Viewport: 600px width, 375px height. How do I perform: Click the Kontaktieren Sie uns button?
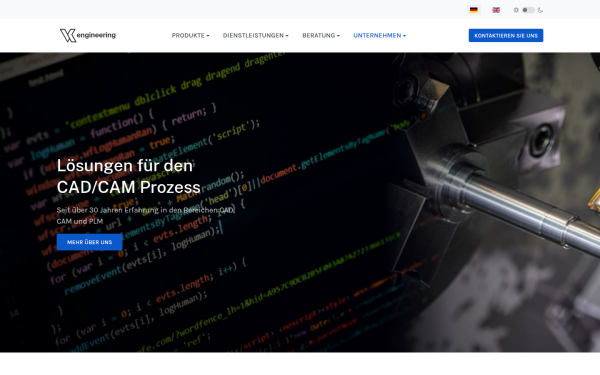pyautogui.click(x=506, y=36)
